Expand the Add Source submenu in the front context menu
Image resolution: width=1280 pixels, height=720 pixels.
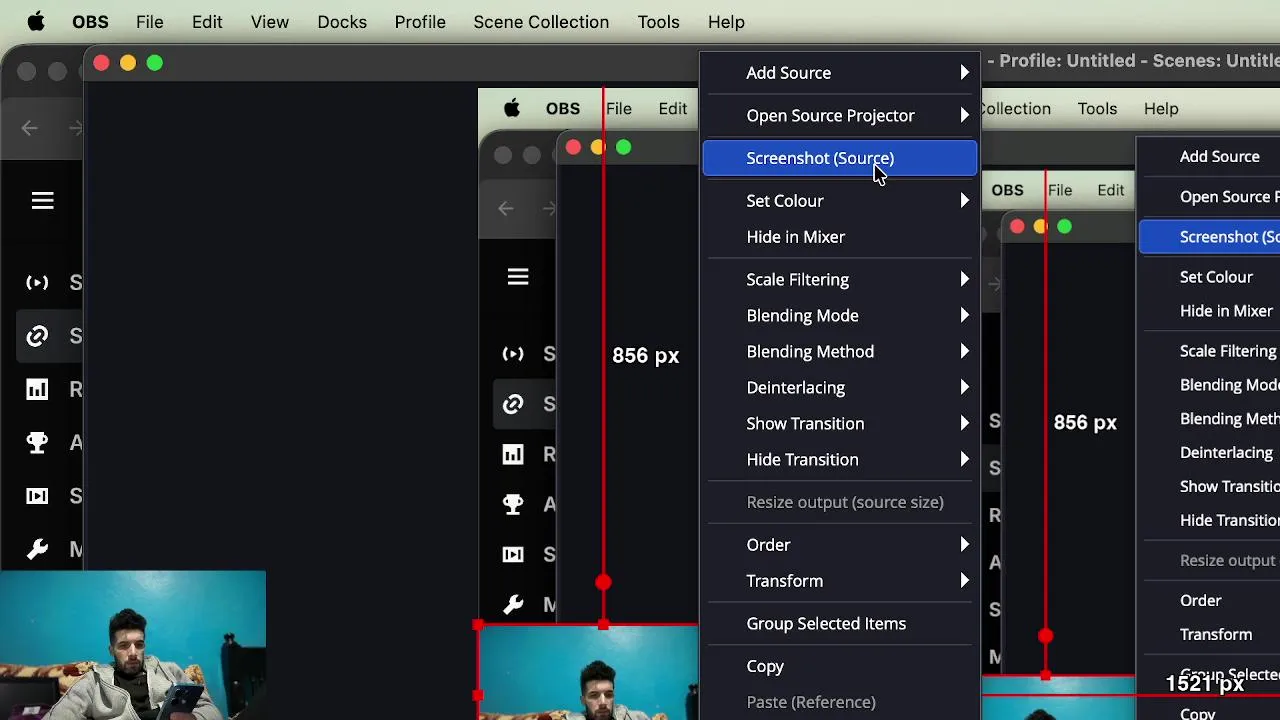click(840, 73)
